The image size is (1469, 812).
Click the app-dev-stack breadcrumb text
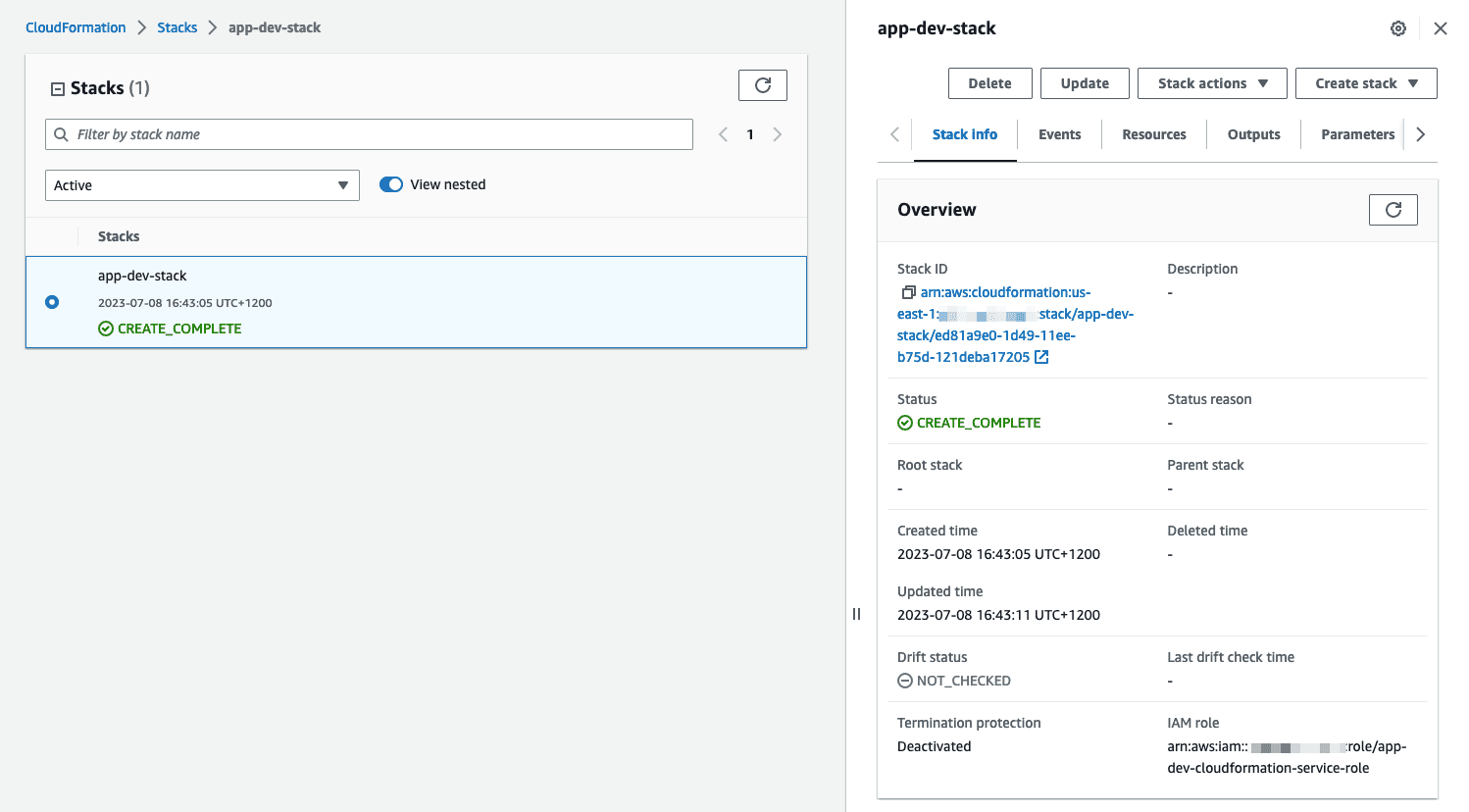point(275,27)
